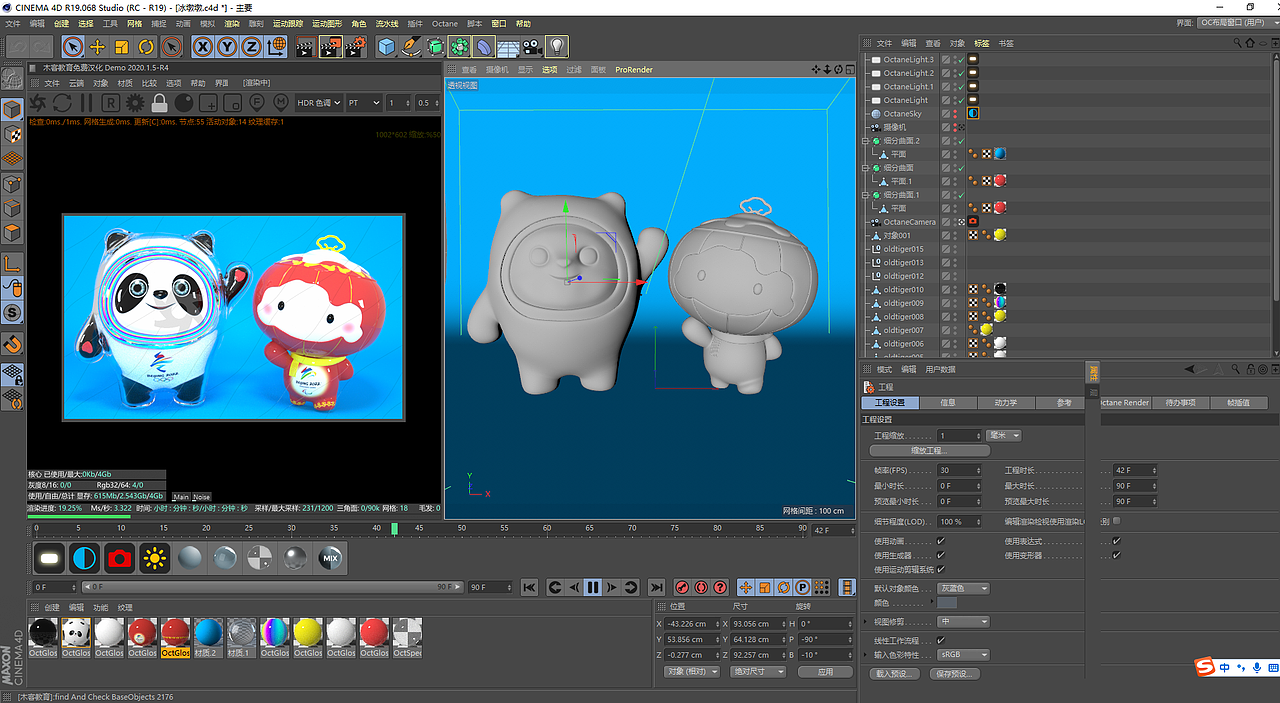Open 视图修剪 dropdown
1280x703 pixels.
964,622
